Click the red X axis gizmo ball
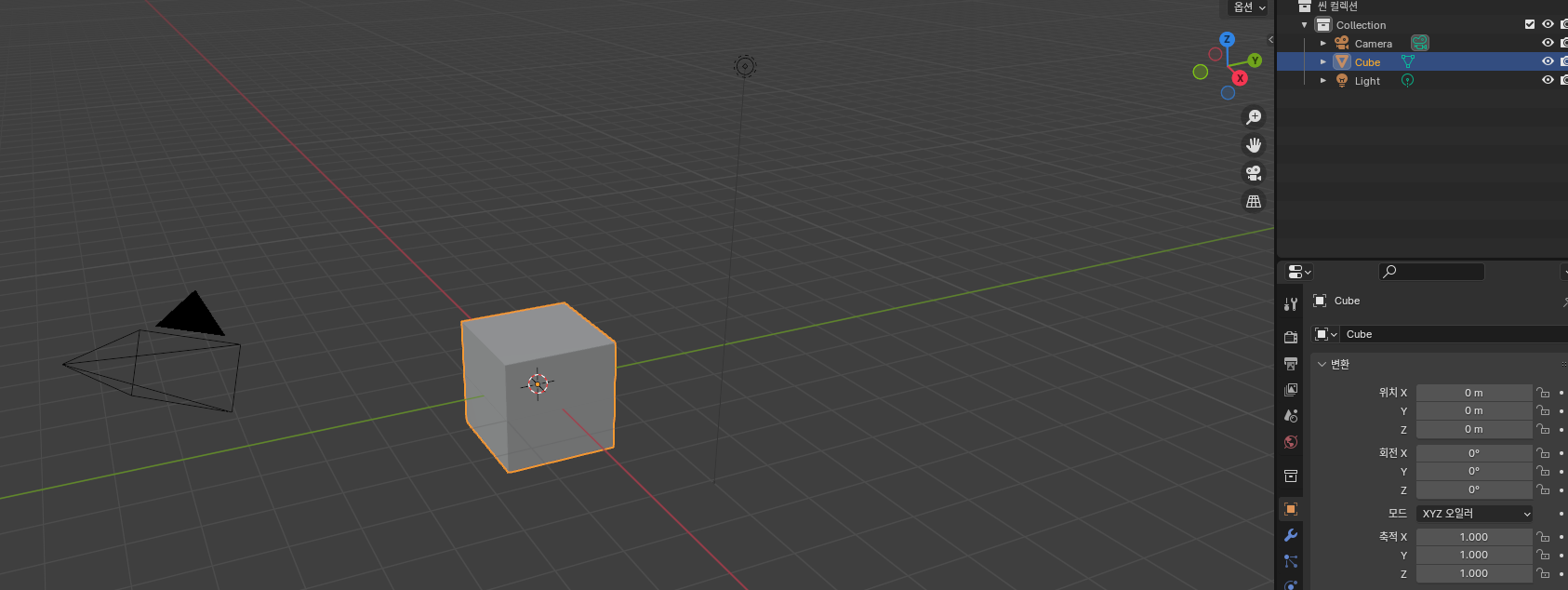 1240,78
